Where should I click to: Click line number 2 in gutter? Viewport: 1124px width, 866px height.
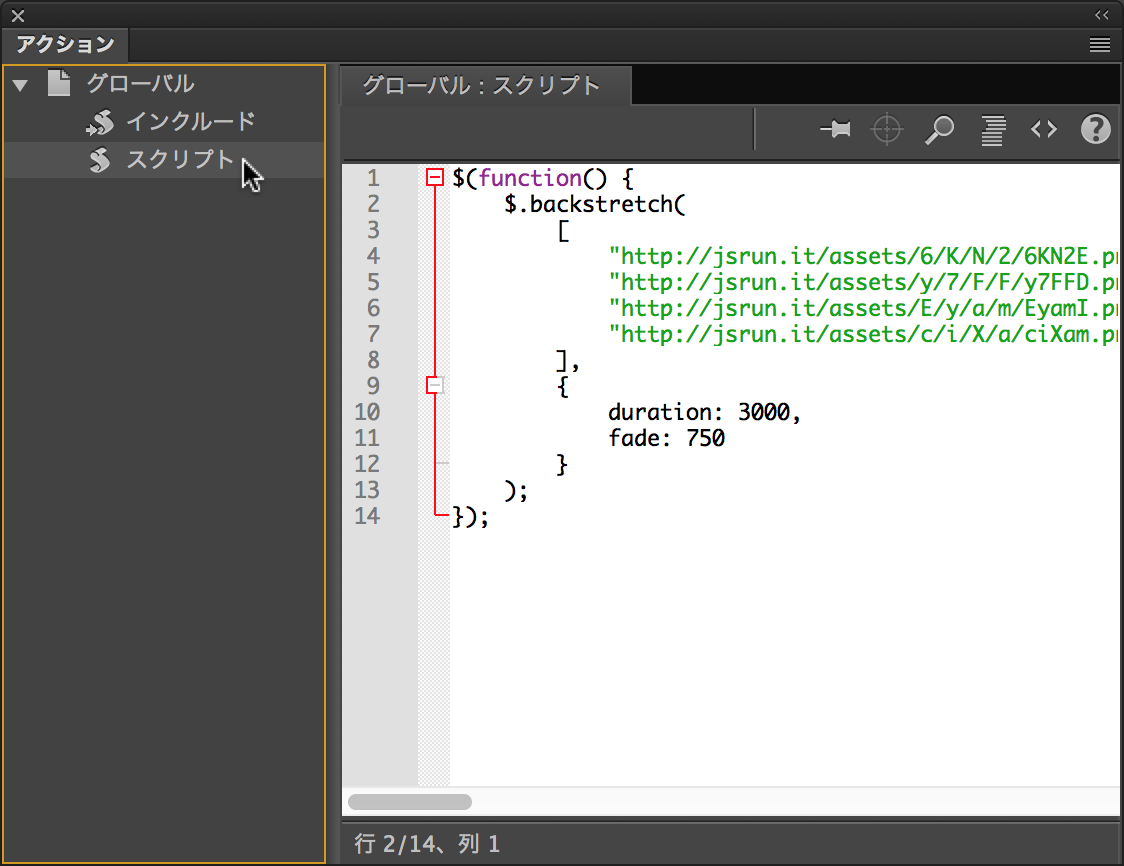click(373, 204)
